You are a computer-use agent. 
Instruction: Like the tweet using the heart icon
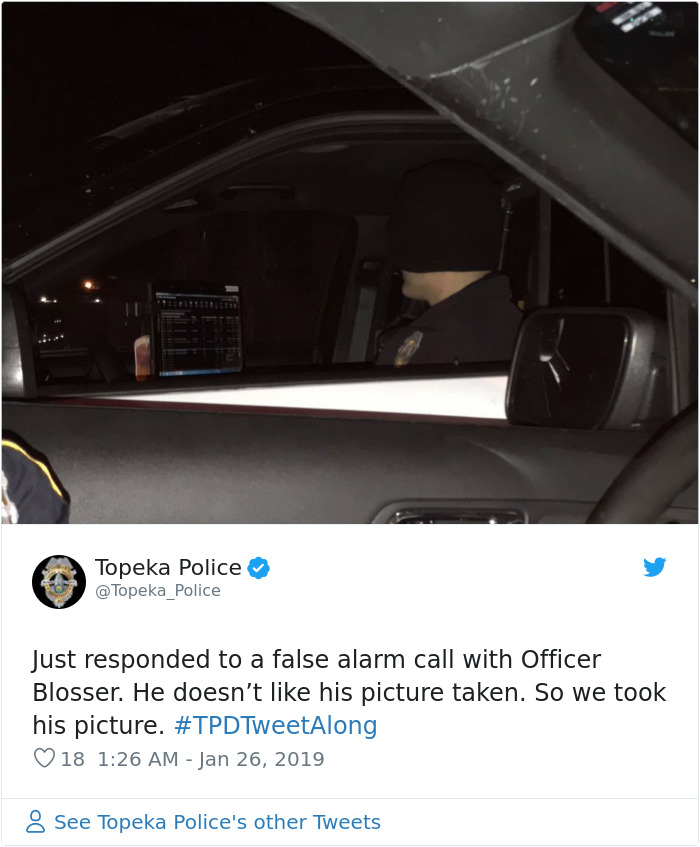point(44,758)
